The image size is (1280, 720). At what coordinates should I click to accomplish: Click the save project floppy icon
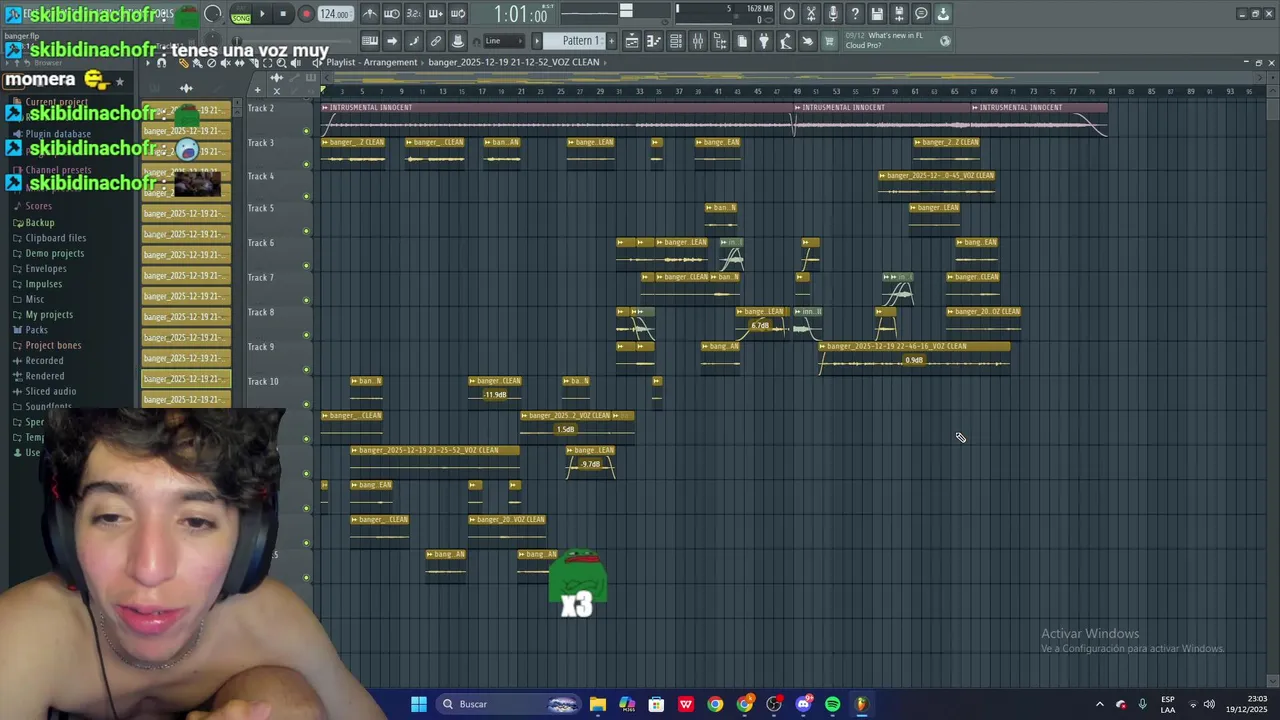(x=877, y=14)
